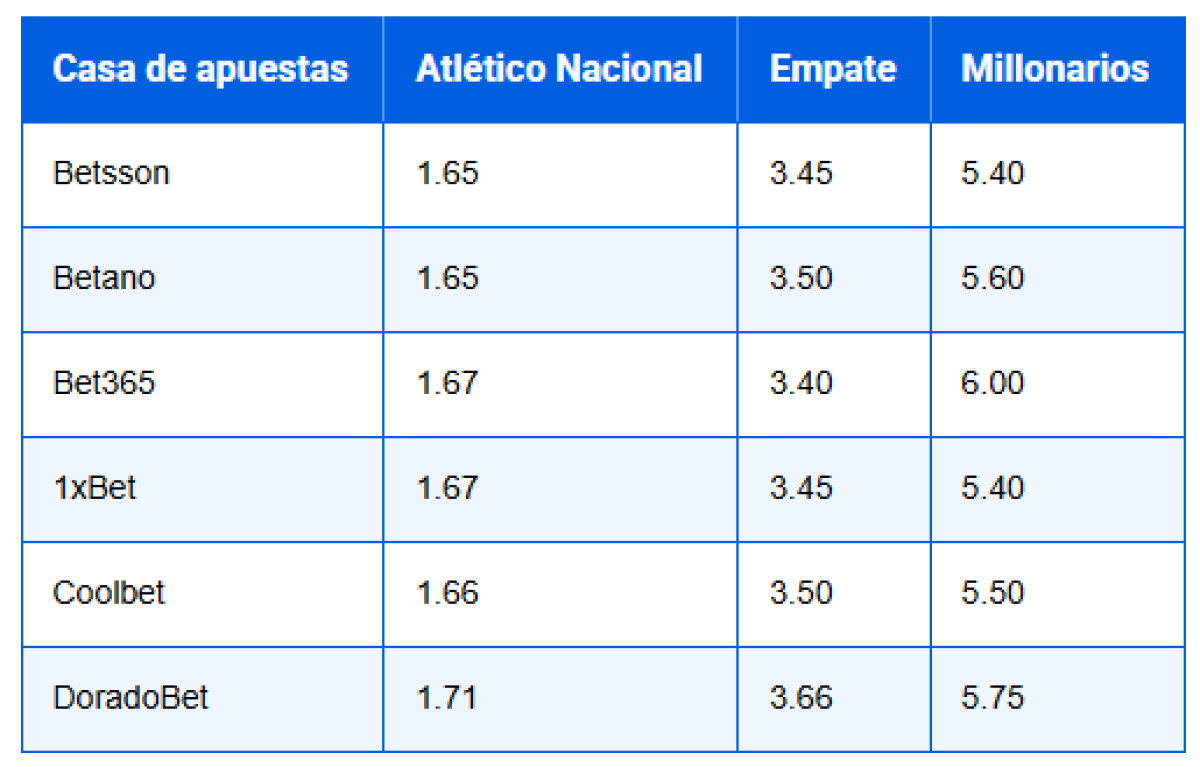Click Betsson's Atlético Nacional odds 1.65

coord(448,174)
